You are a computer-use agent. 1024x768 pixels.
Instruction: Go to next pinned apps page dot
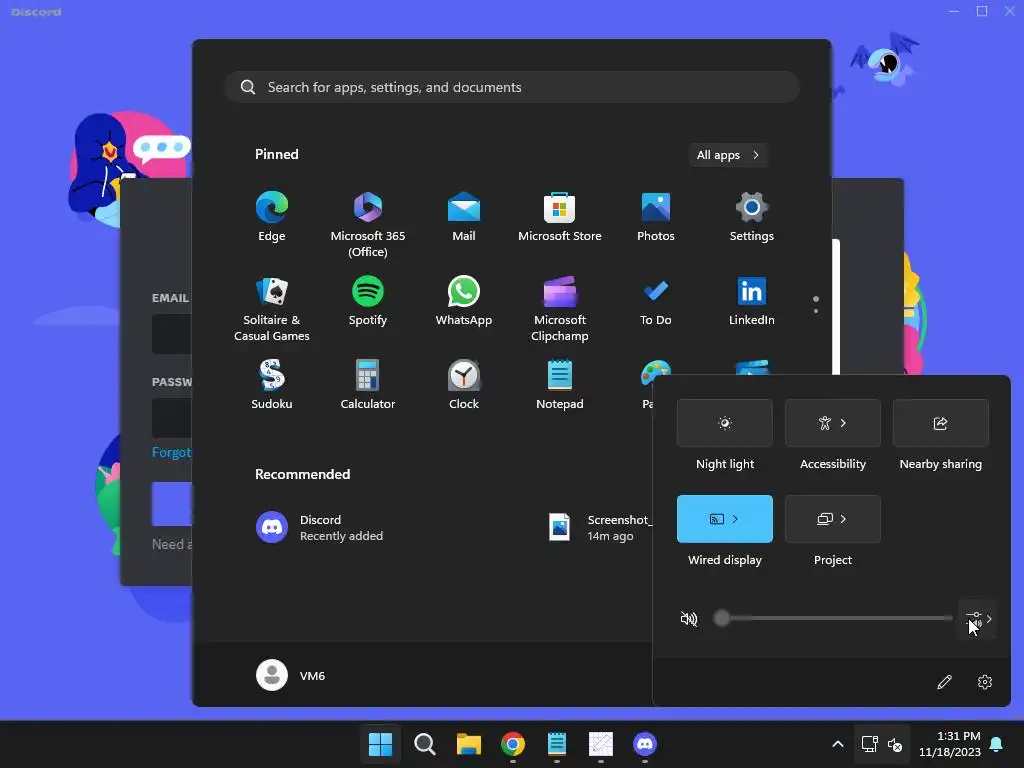coord(816,311)
